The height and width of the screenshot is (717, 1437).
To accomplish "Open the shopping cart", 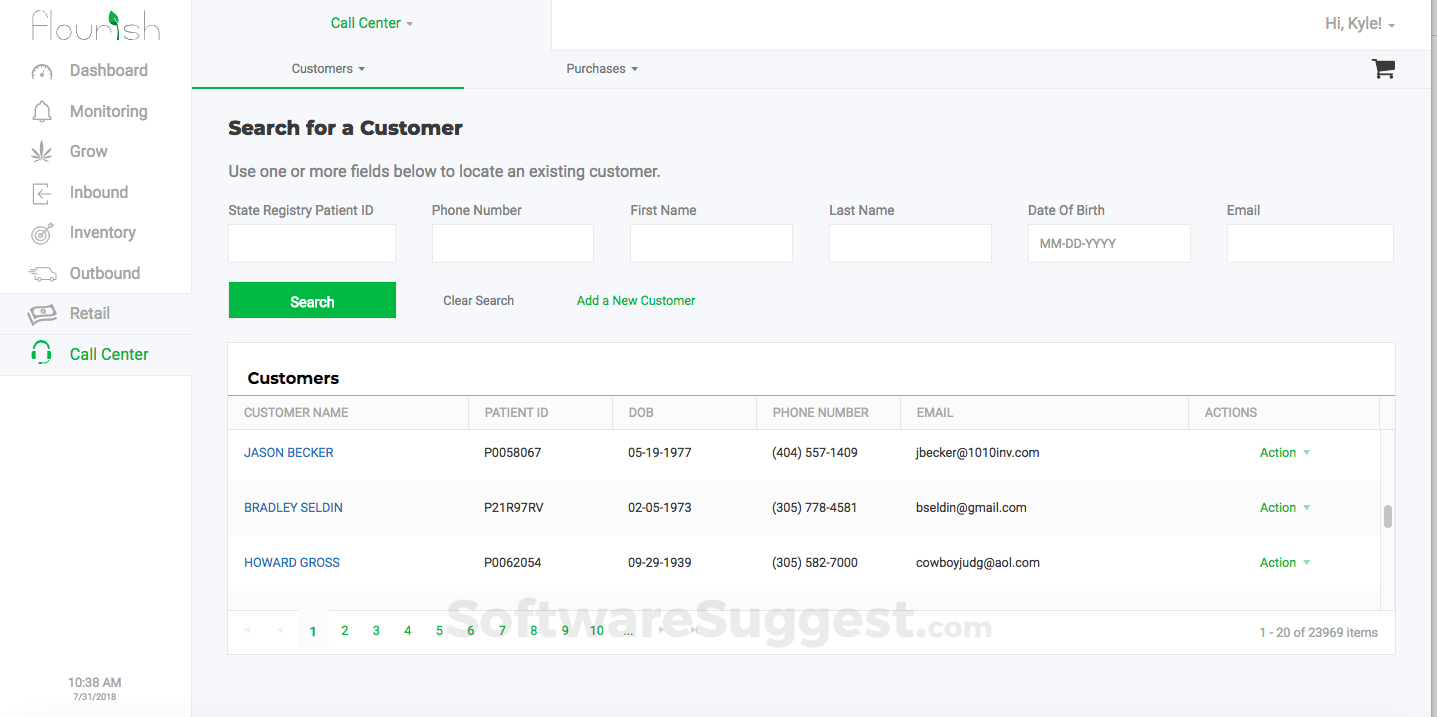I will (x=1383, y=69).
